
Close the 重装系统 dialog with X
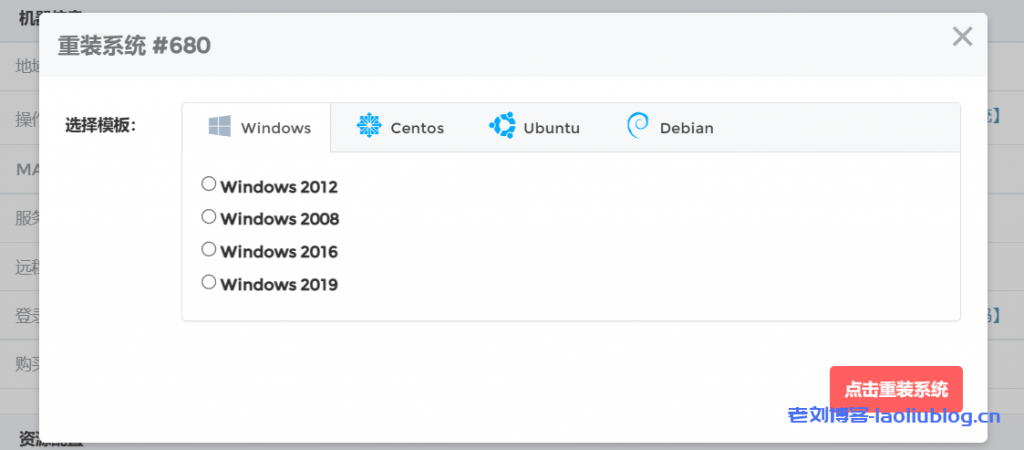click(962, 38)
